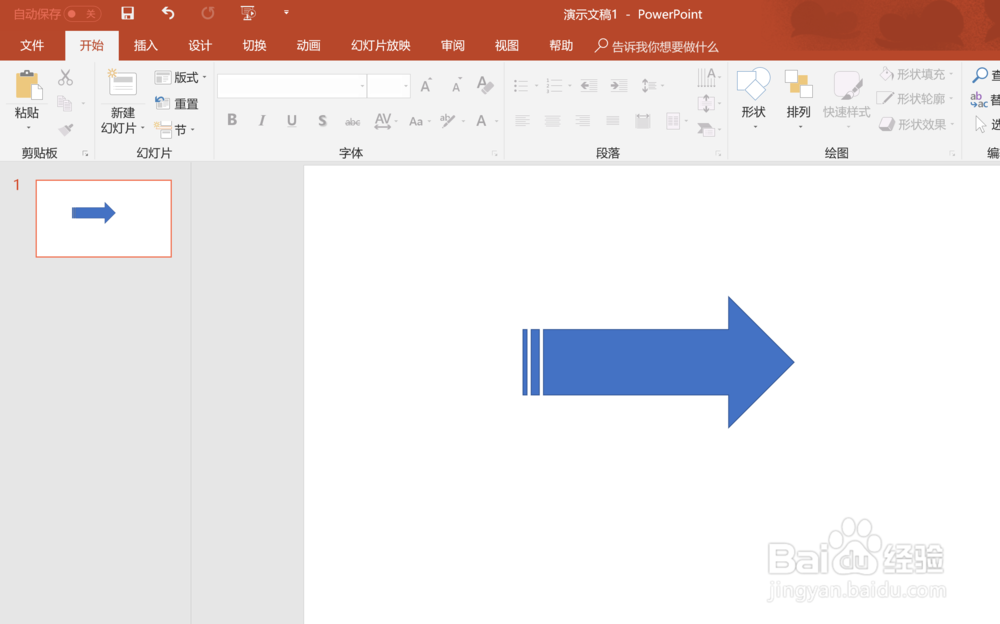Open the 设计 (Design) ribbon tab

pos(199,45)
